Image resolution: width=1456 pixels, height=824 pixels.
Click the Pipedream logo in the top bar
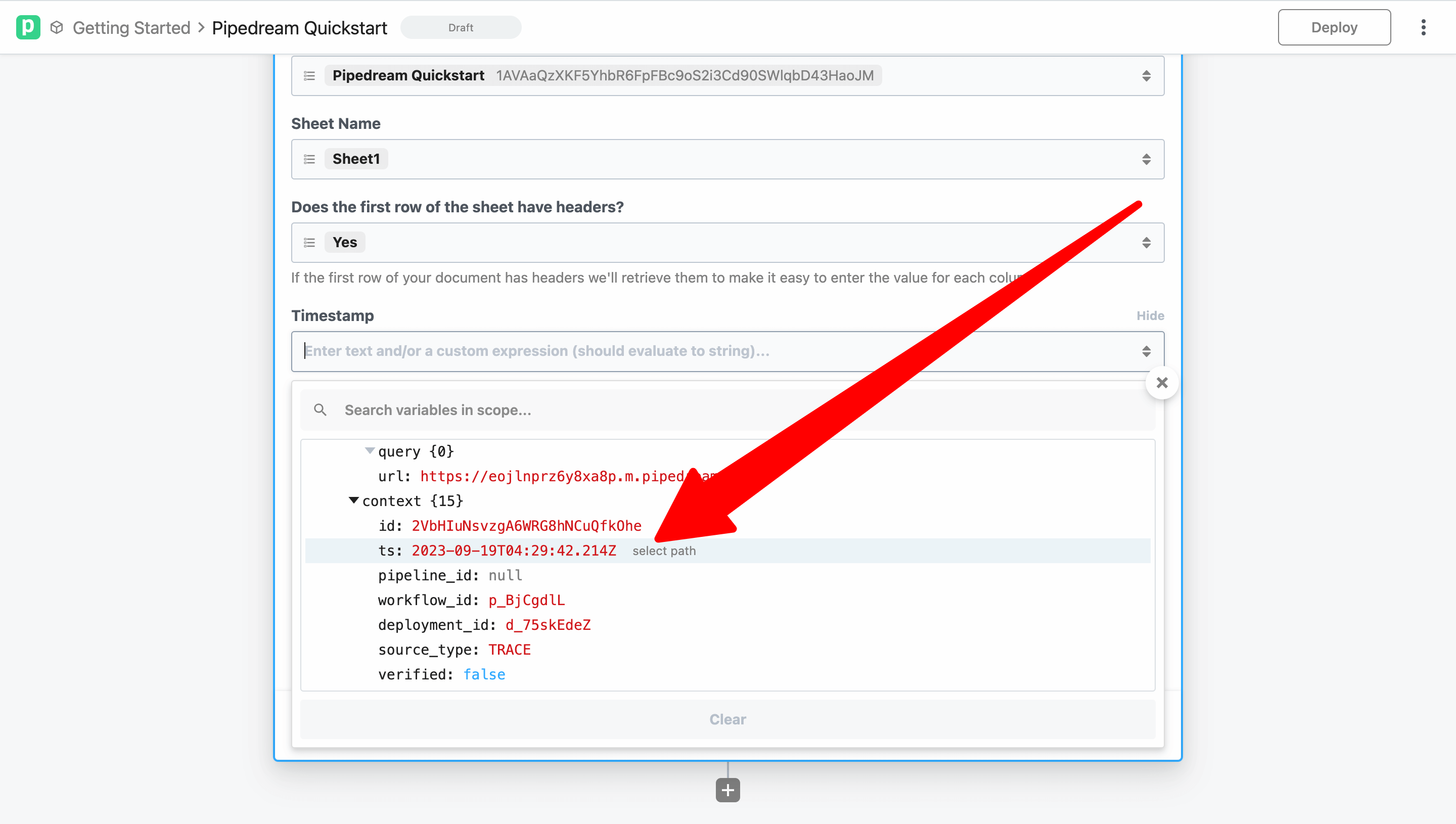[29, 27]
